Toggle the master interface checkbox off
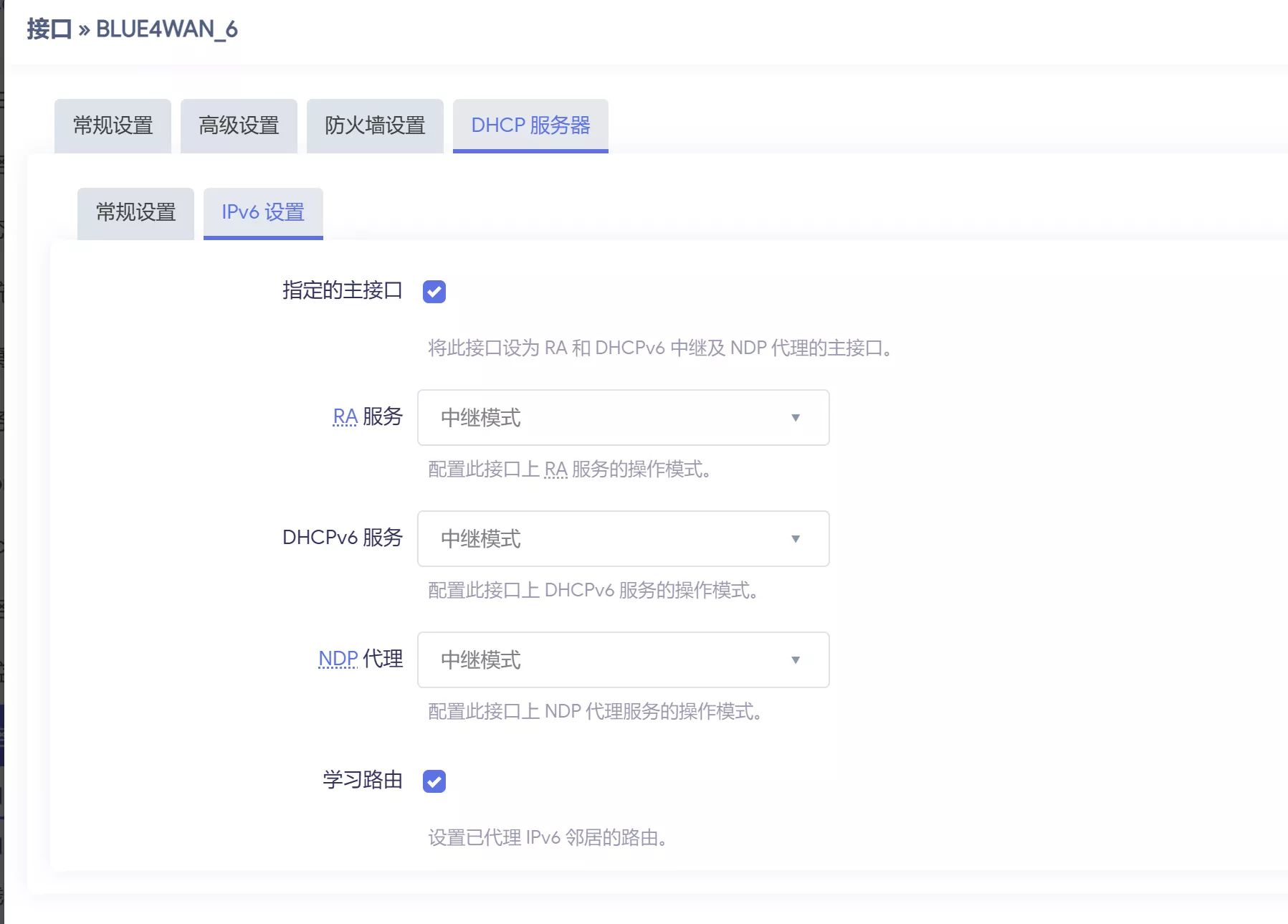The width and height of the screenshot is (1288, 924). (434, 291)
